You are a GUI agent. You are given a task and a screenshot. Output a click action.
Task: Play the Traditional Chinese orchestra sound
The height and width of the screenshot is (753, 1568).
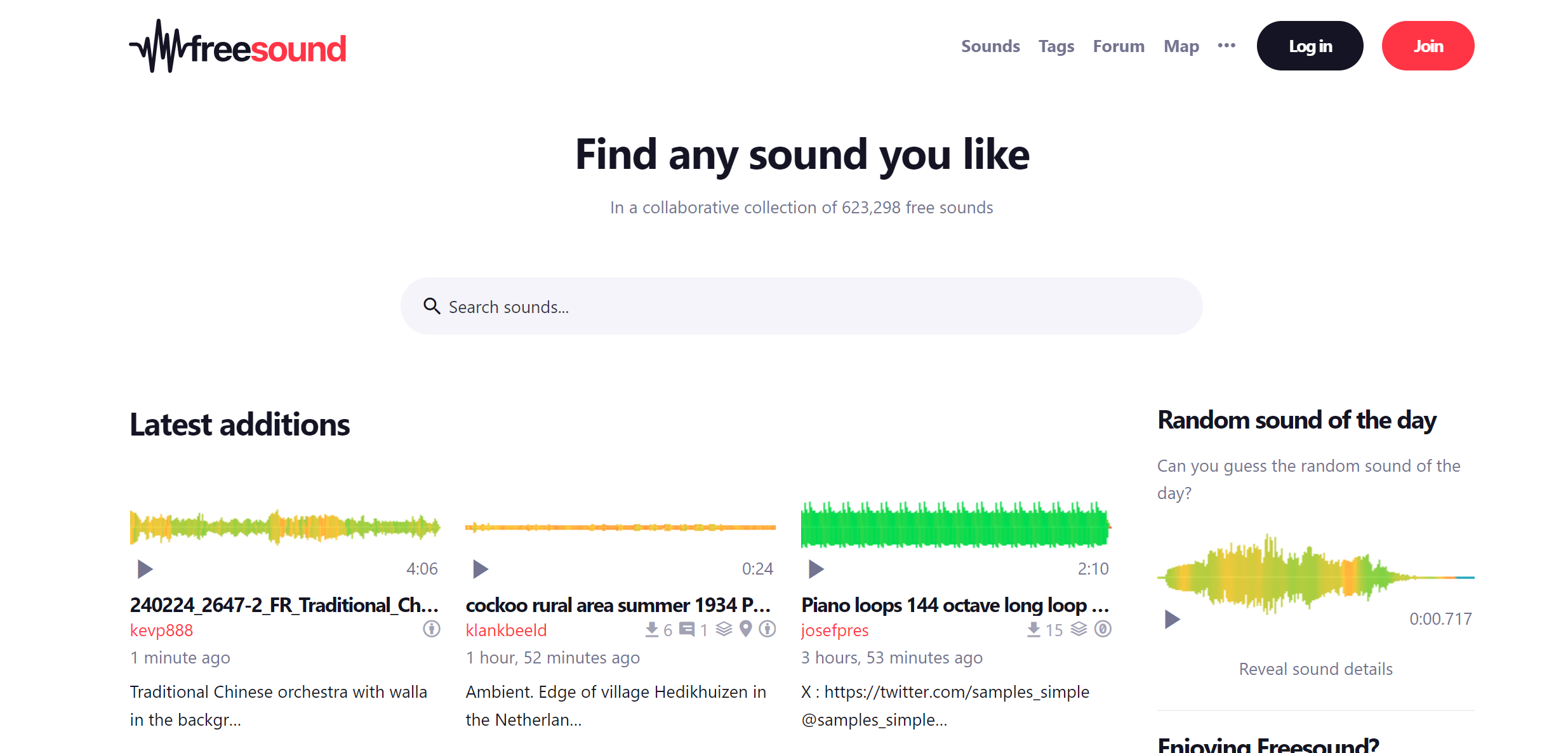coord(145,569)
